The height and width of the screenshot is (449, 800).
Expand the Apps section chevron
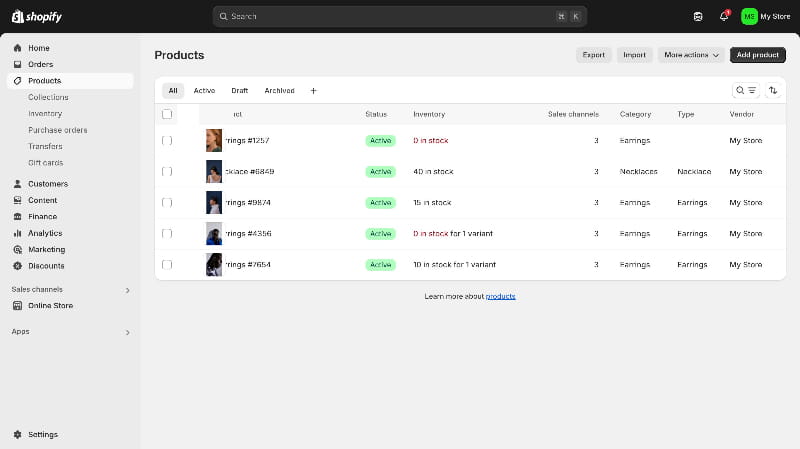tap(128, 333)
